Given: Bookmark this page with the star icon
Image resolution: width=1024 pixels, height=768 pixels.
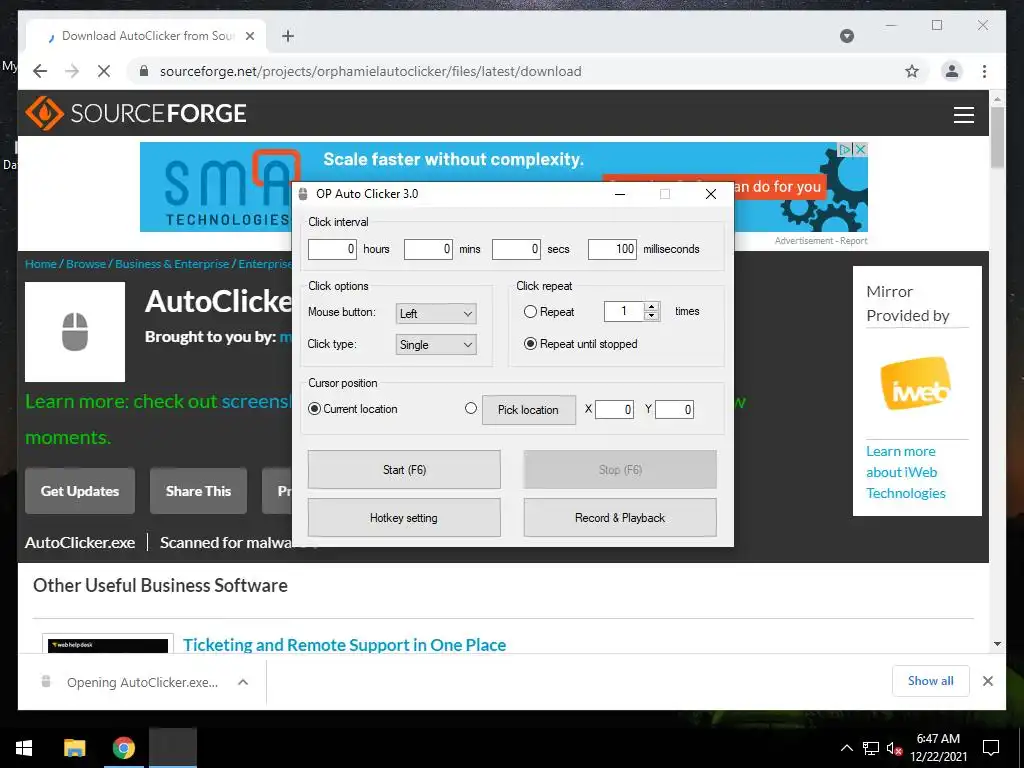Looking at the screenshot, I should click(x=912, y=71).
